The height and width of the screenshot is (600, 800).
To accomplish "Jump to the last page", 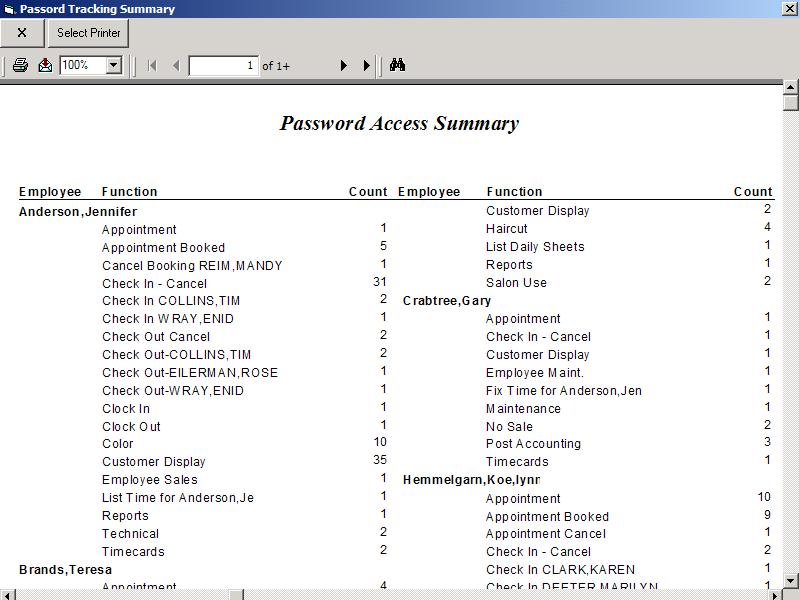I will point(366,65).
